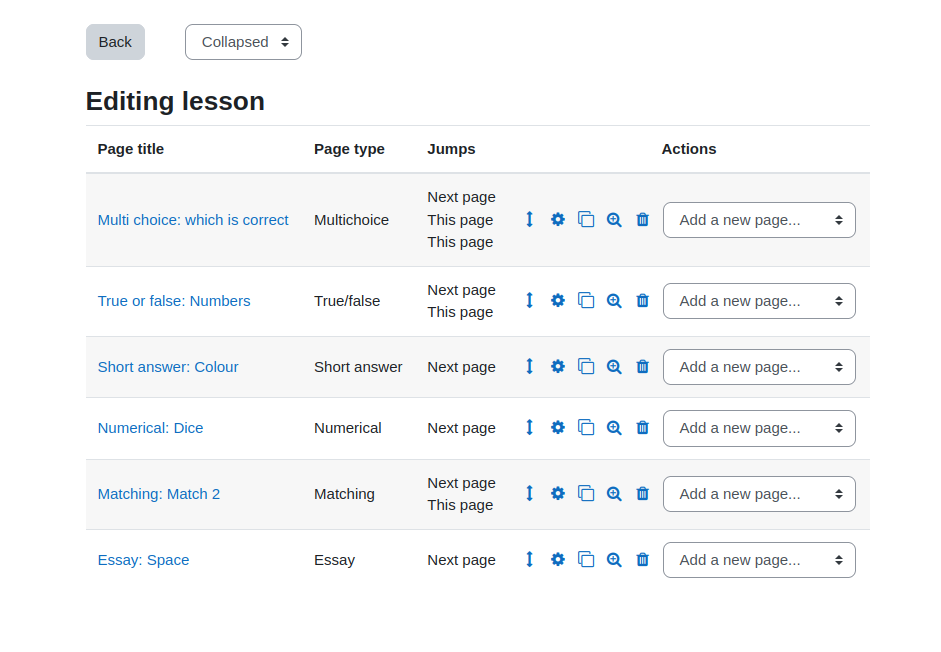Click edit gear for Essay: Space page
This screenshot has height=652, width=941.
click(x=558, y=560)
